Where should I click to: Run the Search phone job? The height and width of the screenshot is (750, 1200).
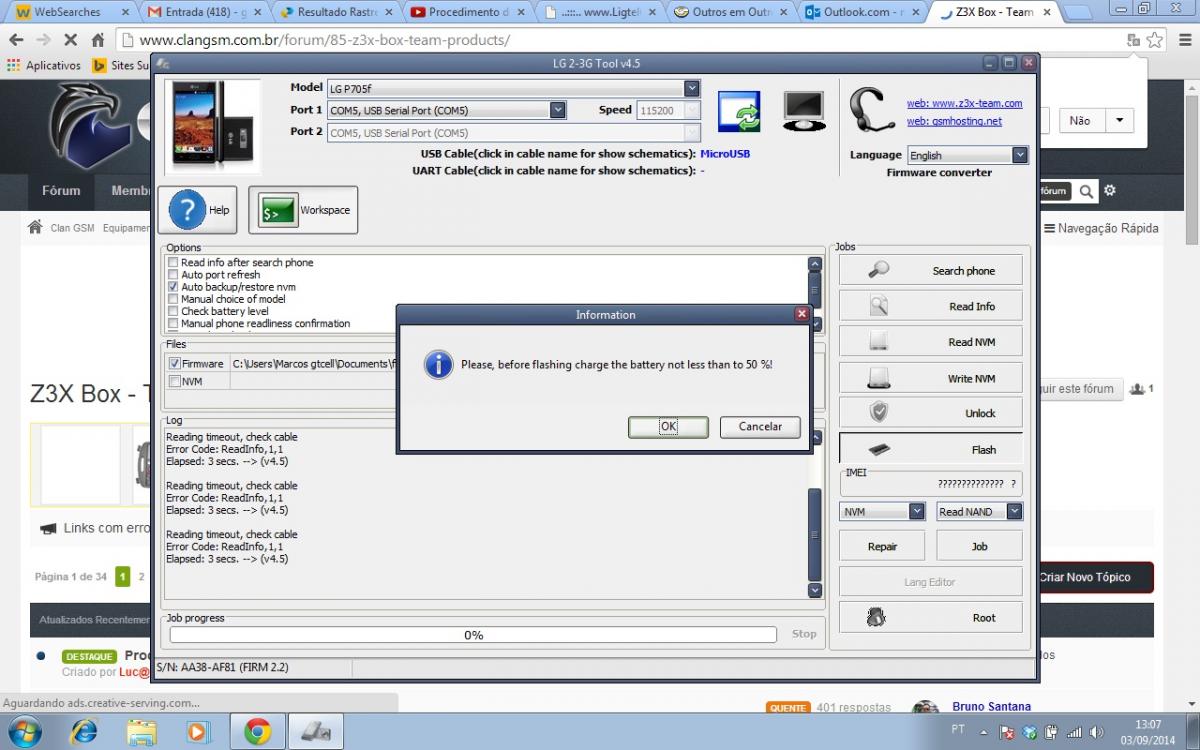coord(931,270)
